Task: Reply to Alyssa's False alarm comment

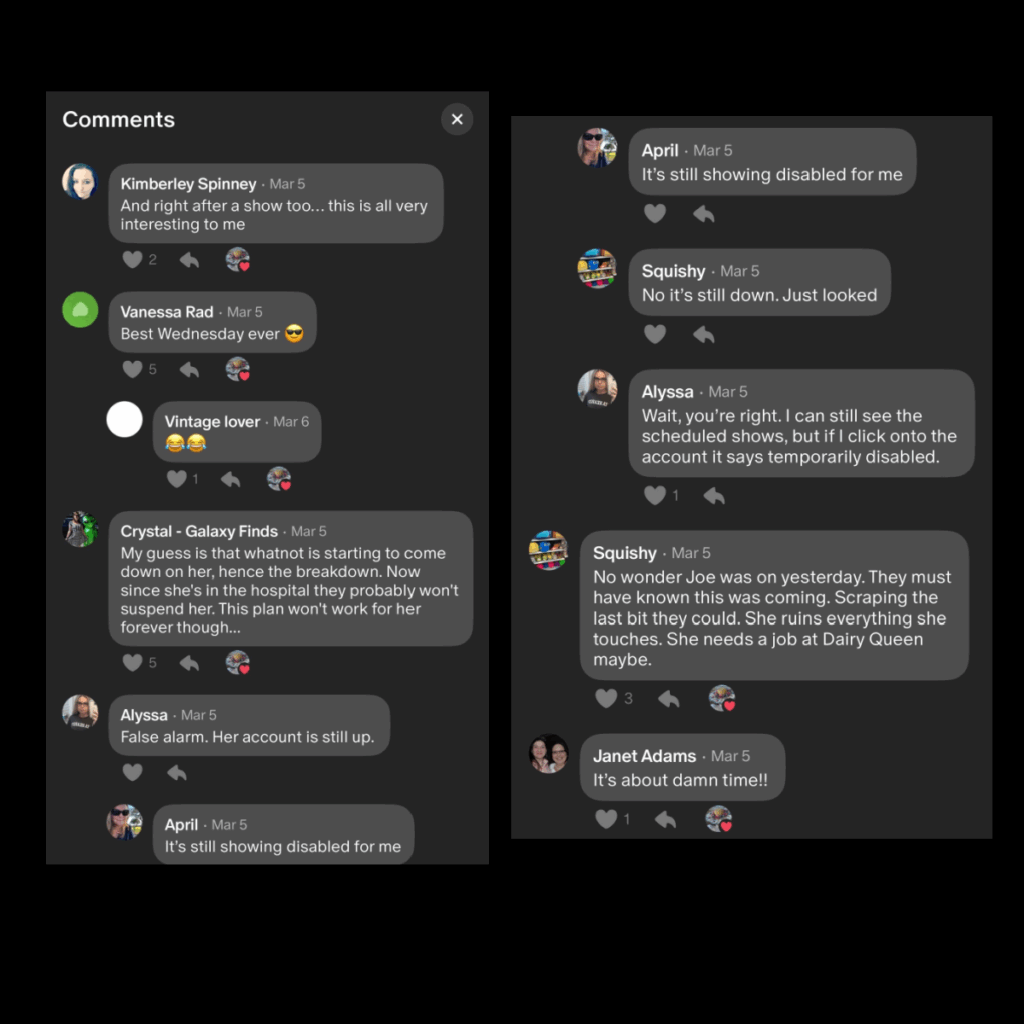Action: click(177, 773)
